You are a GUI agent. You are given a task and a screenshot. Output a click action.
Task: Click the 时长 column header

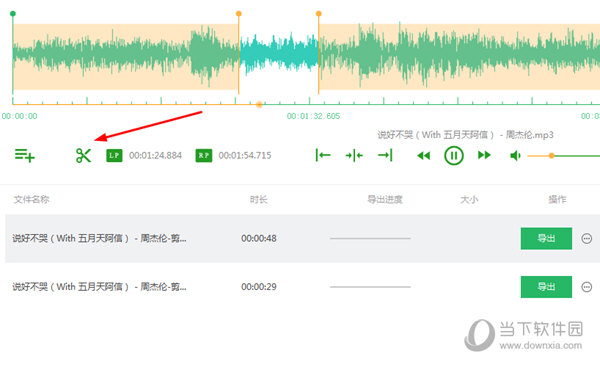(x=259, y=199)
